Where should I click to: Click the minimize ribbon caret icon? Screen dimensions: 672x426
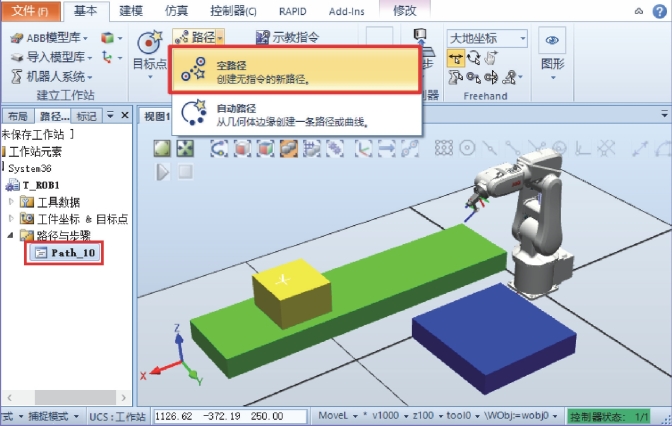(639, 12)
